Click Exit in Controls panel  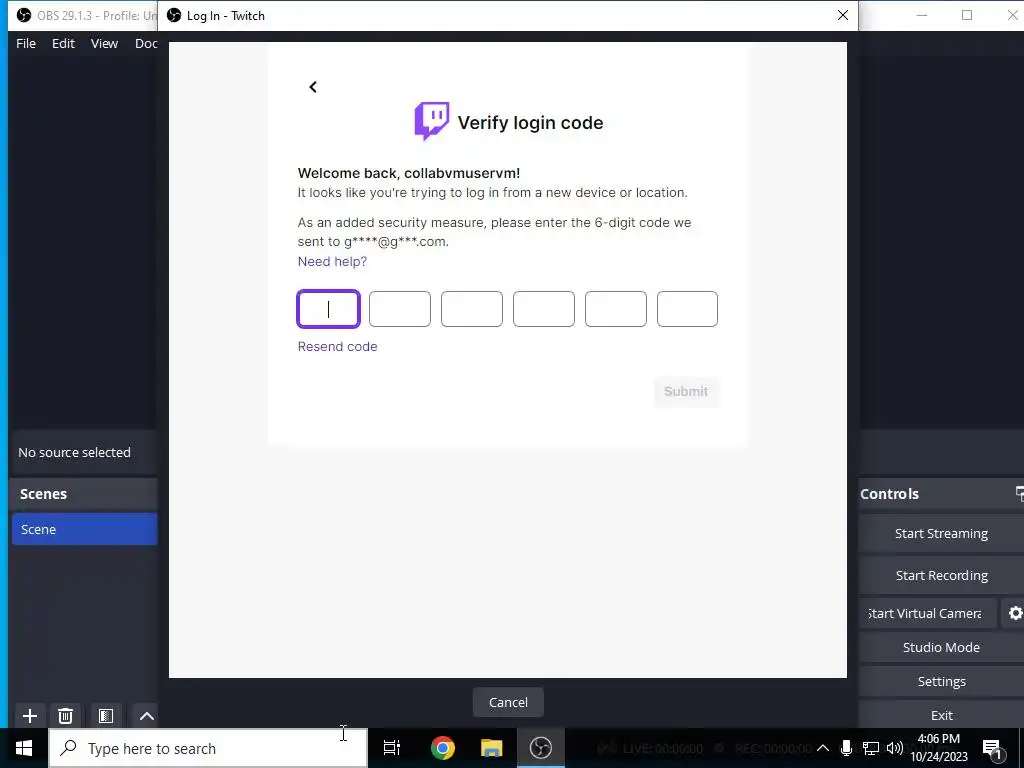click(x=941, y=715)
